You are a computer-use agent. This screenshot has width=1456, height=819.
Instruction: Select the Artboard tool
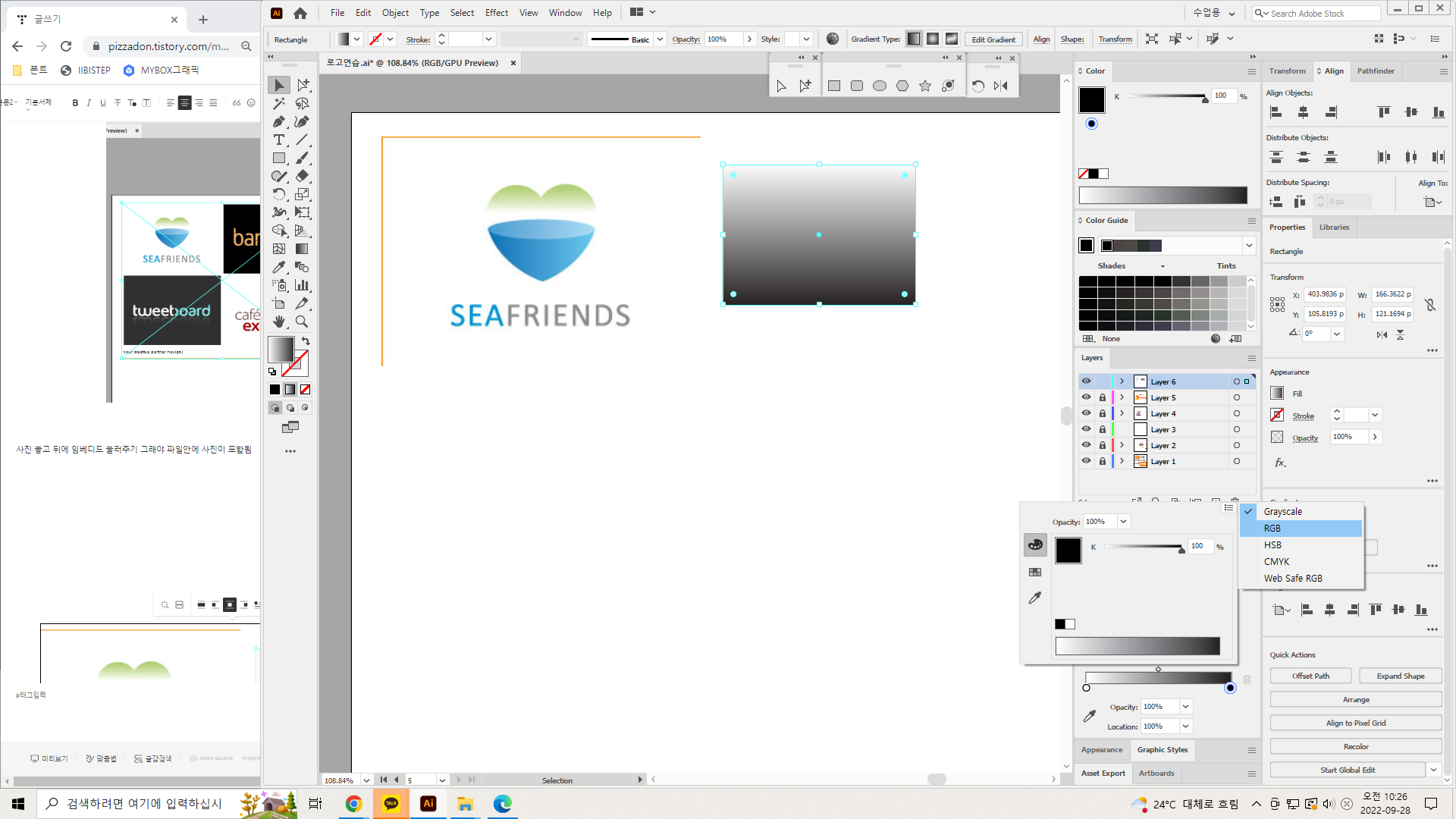279,303
